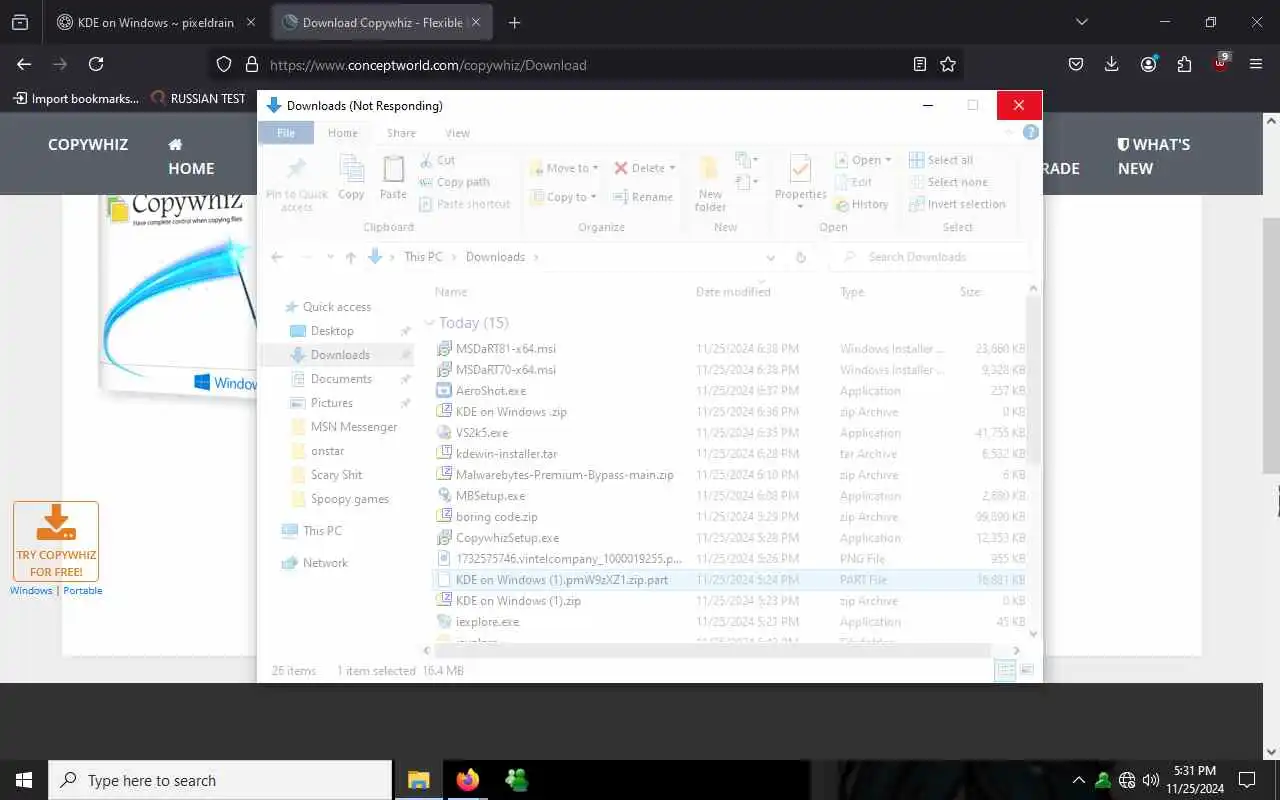Click the Search Downloads field
Screen dimensions: 1280x800
[929, 257]
